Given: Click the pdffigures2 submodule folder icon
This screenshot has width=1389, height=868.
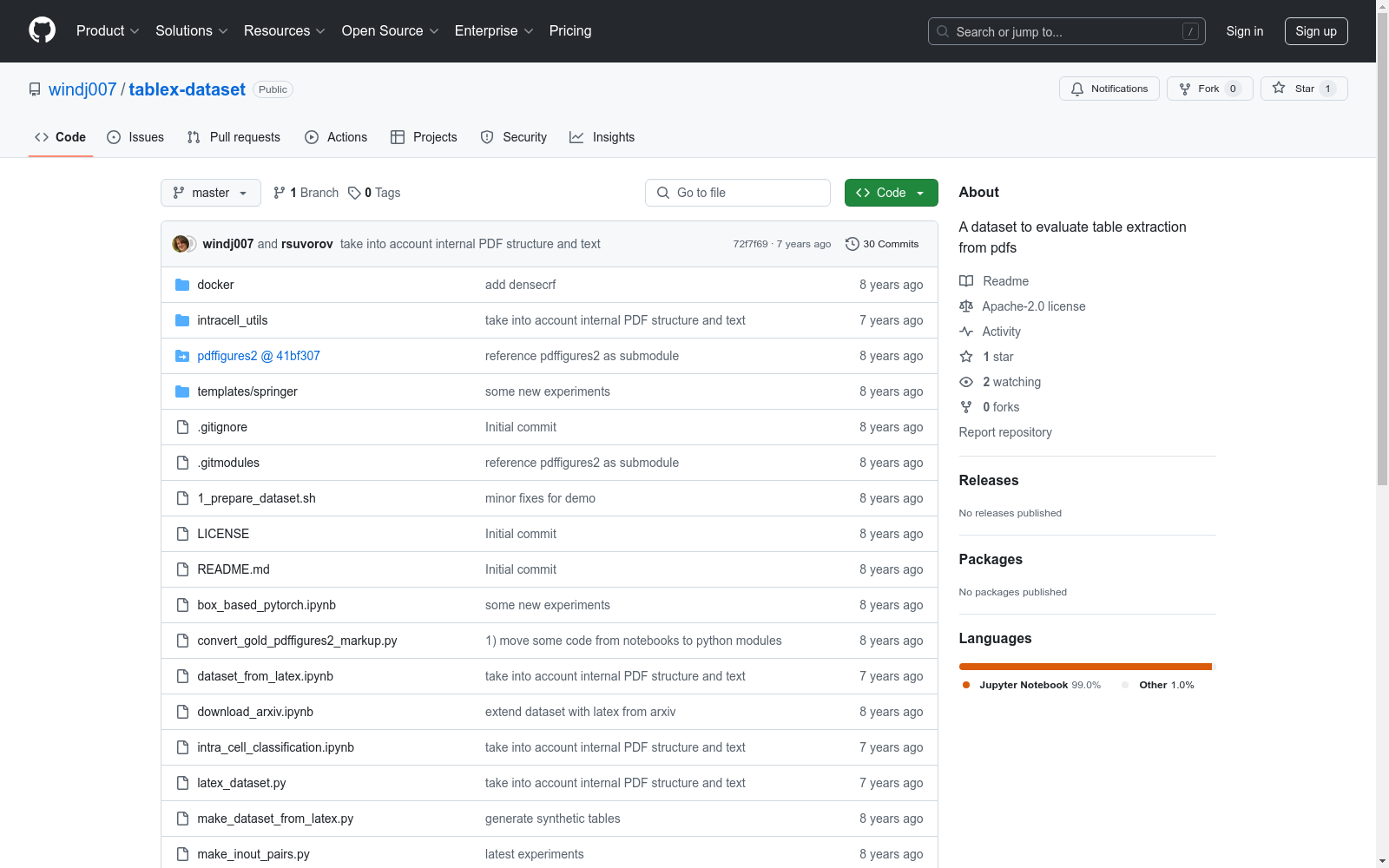Looking at the screenshot, I should (x=182, y=356).
